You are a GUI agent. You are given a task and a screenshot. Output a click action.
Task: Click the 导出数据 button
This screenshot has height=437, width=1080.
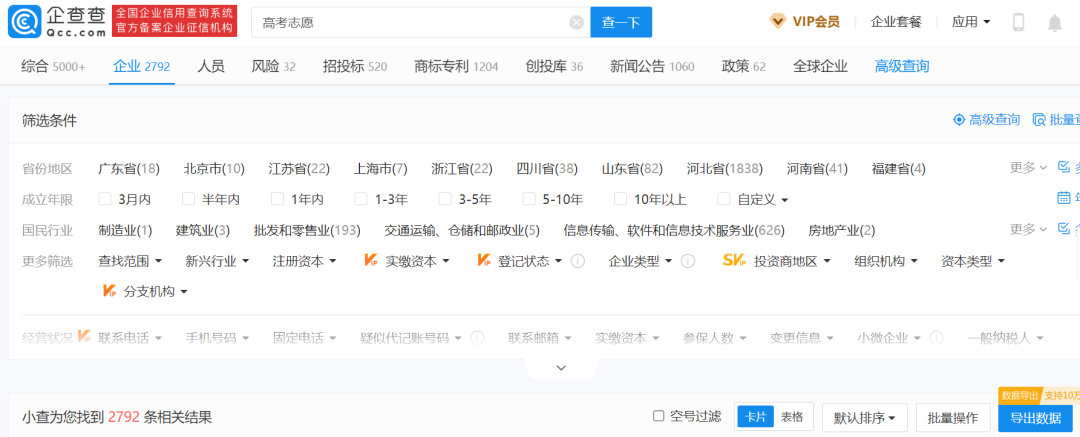[1035, 418]
